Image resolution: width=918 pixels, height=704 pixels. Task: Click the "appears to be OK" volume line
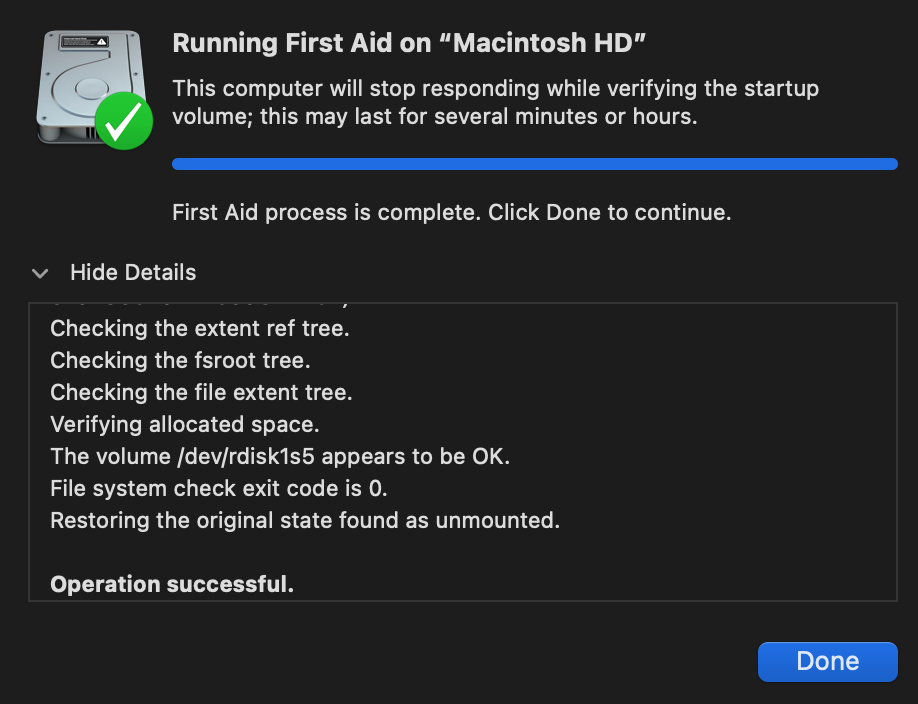point(280,457)
